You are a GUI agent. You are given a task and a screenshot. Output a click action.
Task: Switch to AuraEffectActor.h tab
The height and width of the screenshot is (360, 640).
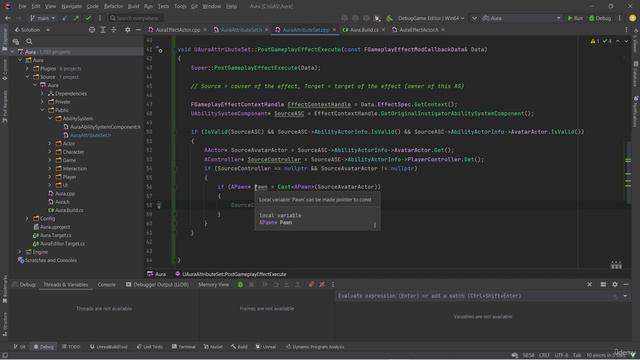click(418, 30)
